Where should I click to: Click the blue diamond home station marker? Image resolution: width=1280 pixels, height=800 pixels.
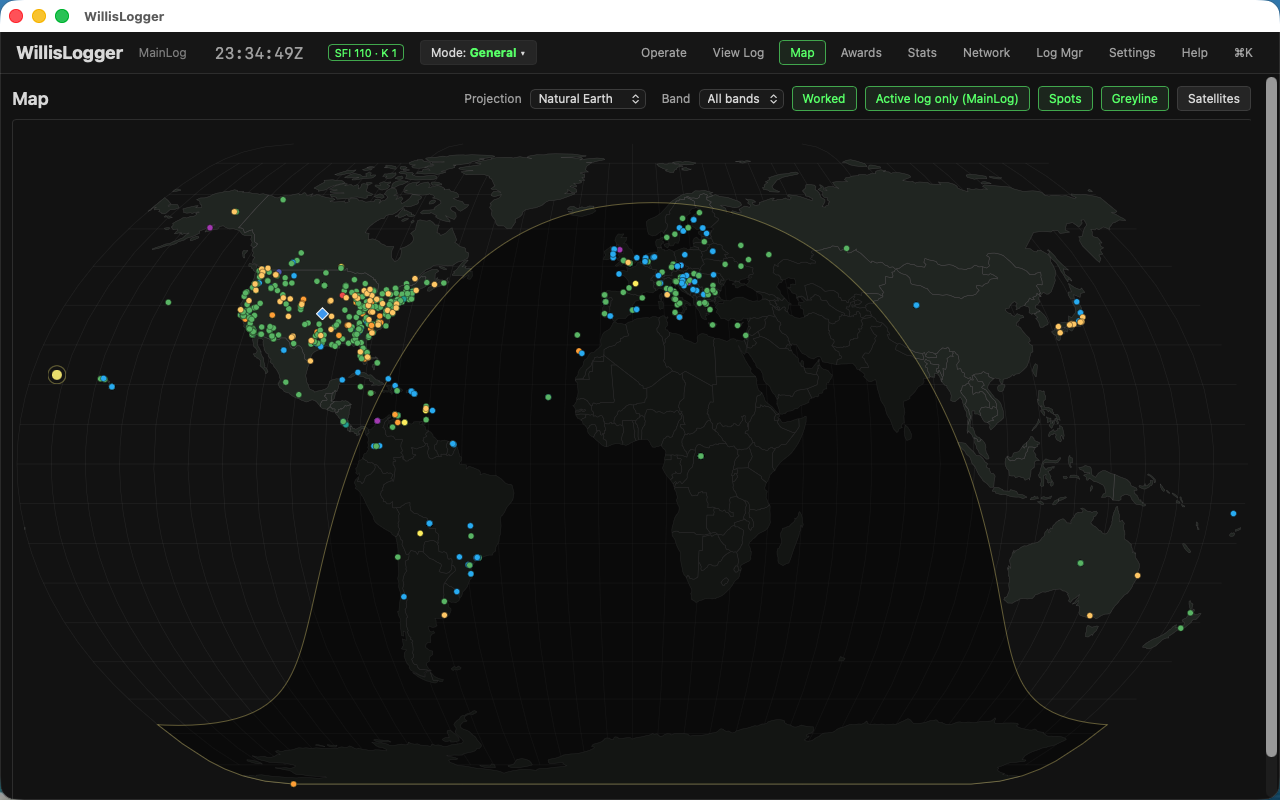coord(322,314)
